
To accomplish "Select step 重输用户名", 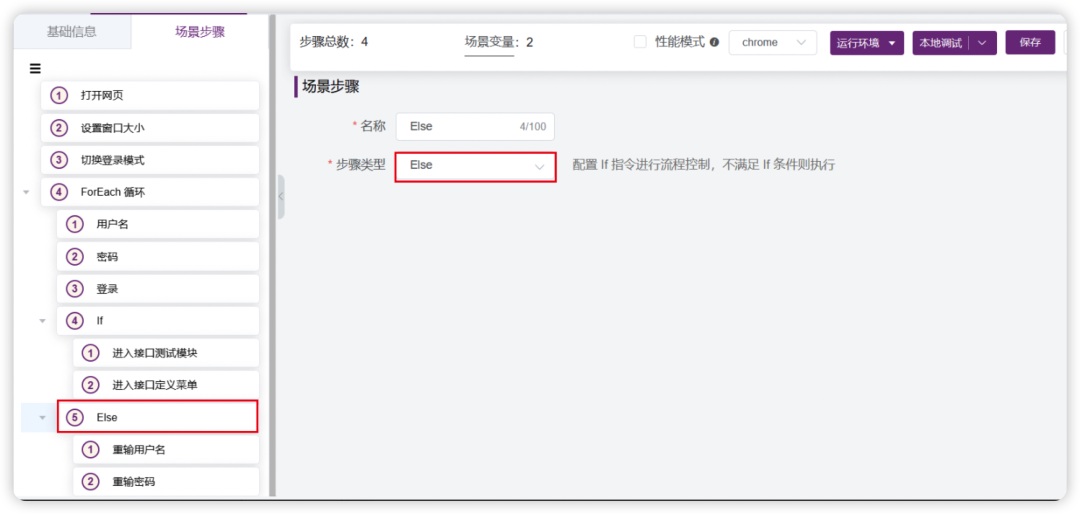I will click(166, 450).
